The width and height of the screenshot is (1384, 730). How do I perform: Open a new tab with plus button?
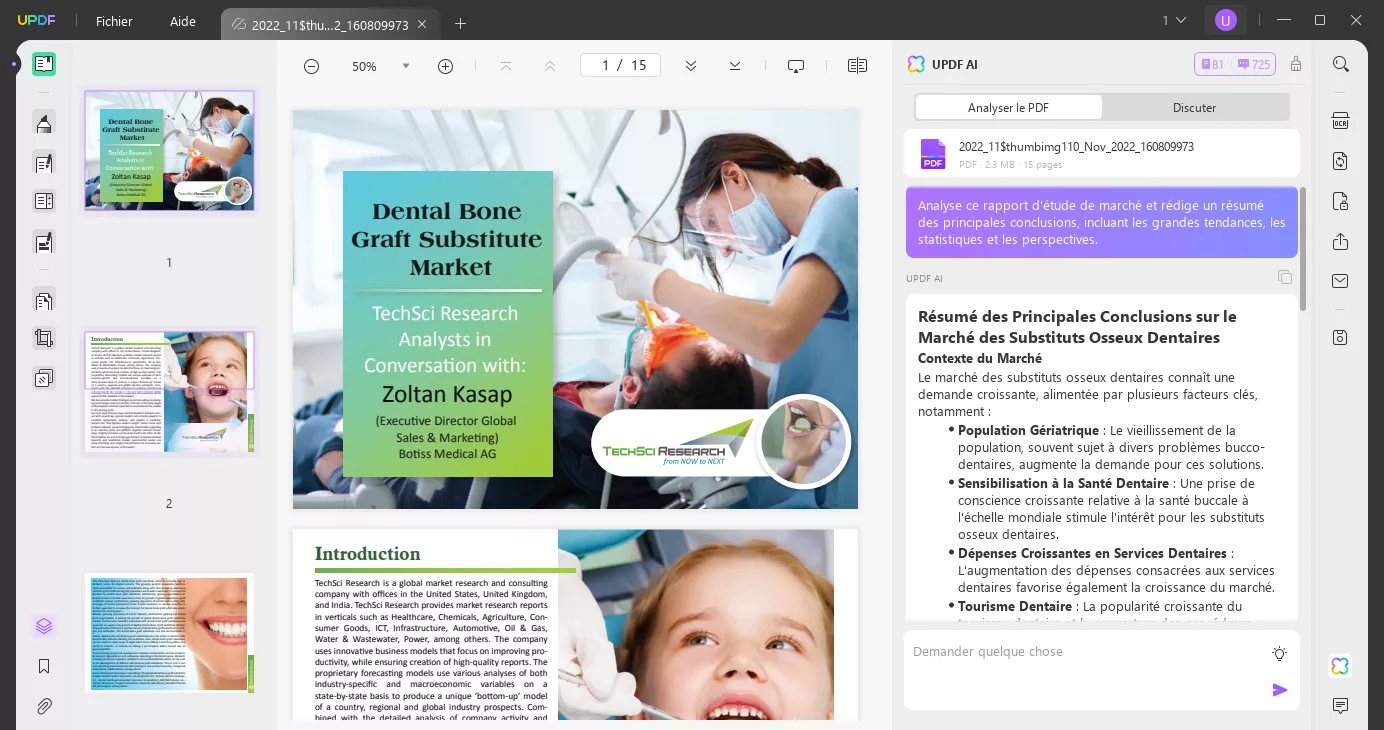coord(460,23)
